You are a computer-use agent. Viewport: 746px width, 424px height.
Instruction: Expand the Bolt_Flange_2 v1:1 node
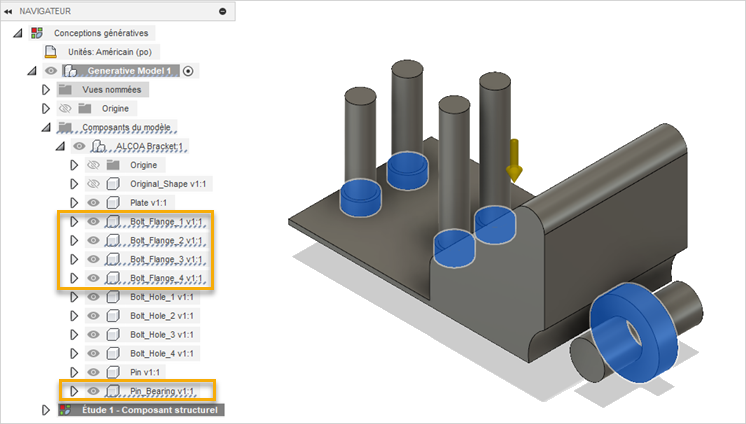[74, 240]
